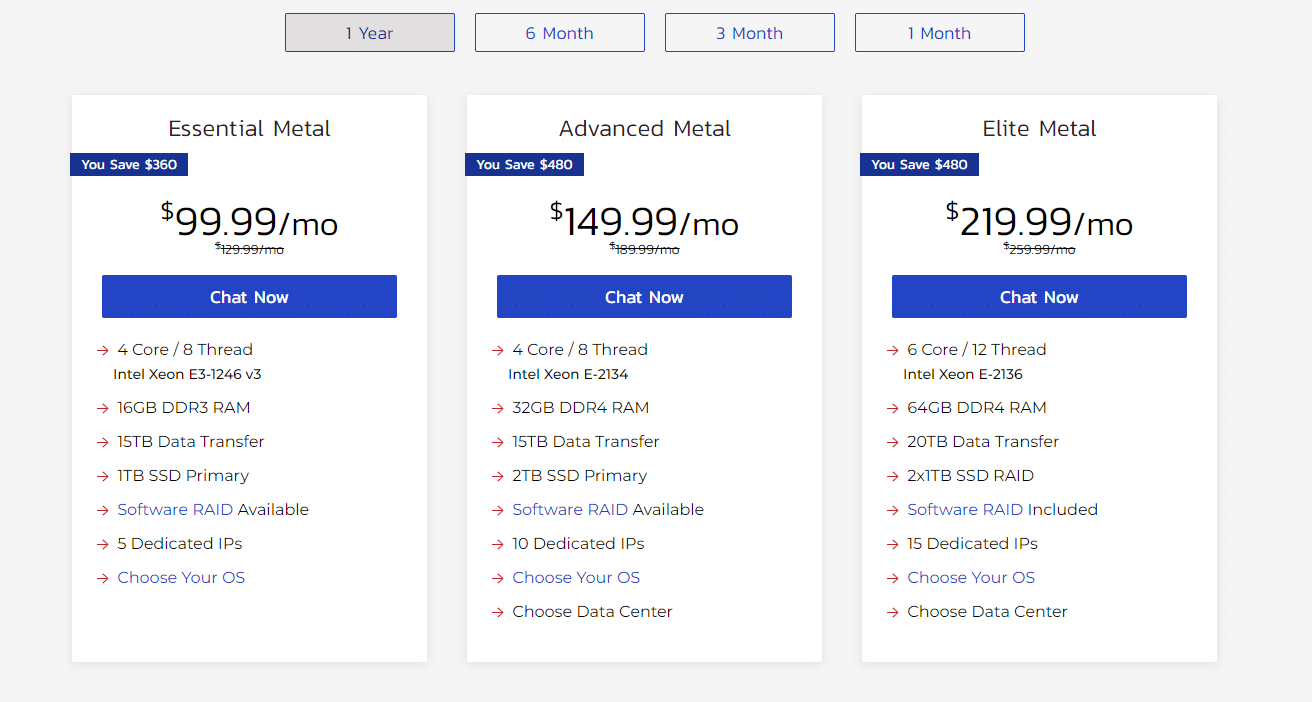Open Software RAID link in Essential Metal
1312x702 pixels.
pyautogui.click(x=175, y=510)
